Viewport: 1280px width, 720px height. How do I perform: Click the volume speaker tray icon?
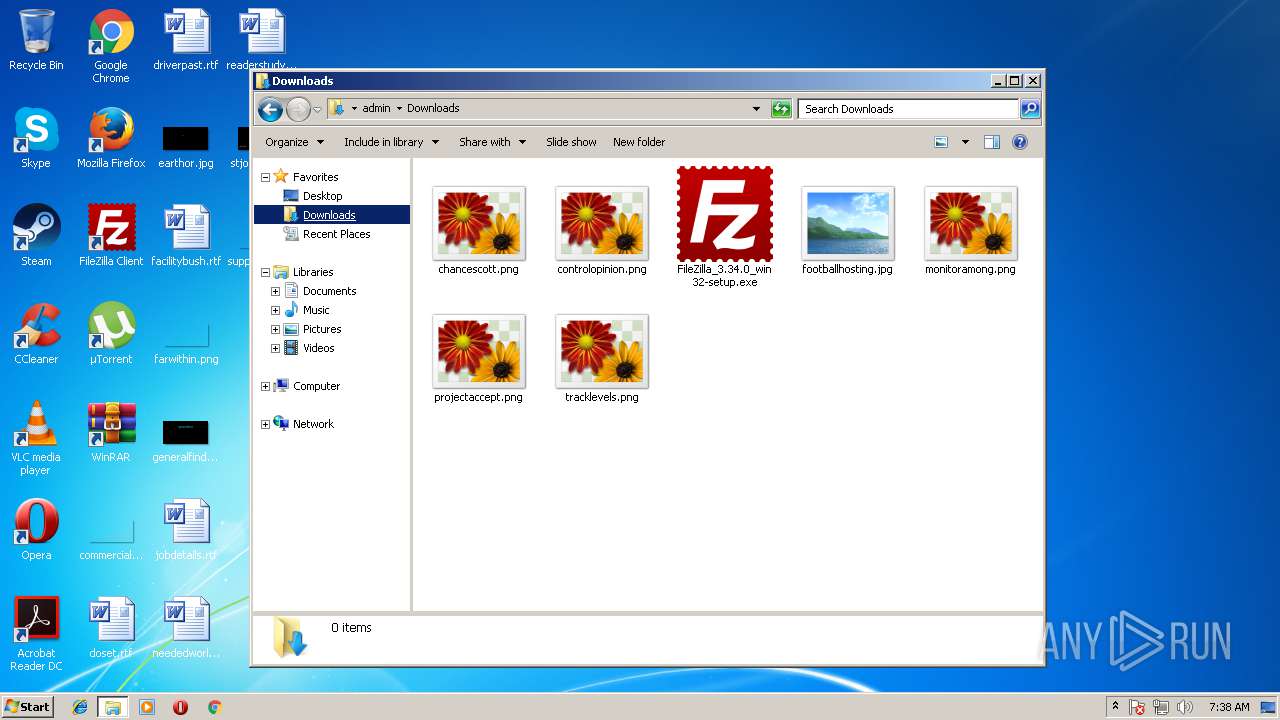[x=1186, y=707]
